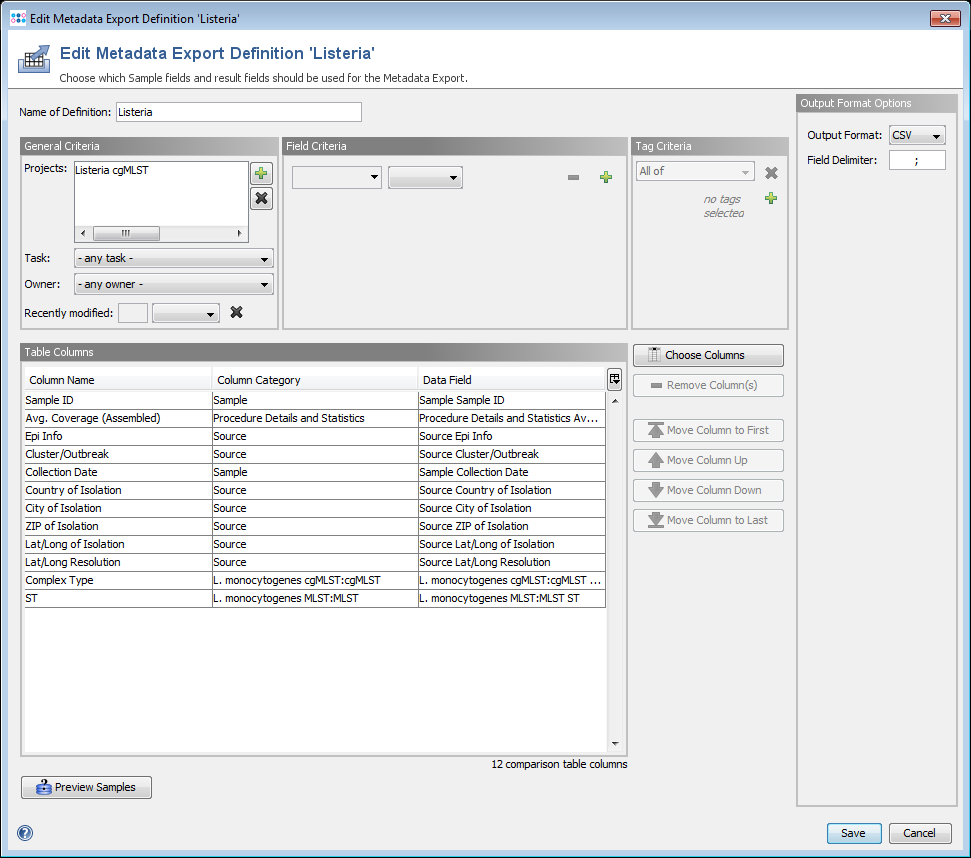
Task: Remove the selected project with the X icon
Action: click(x=261, y=198)
